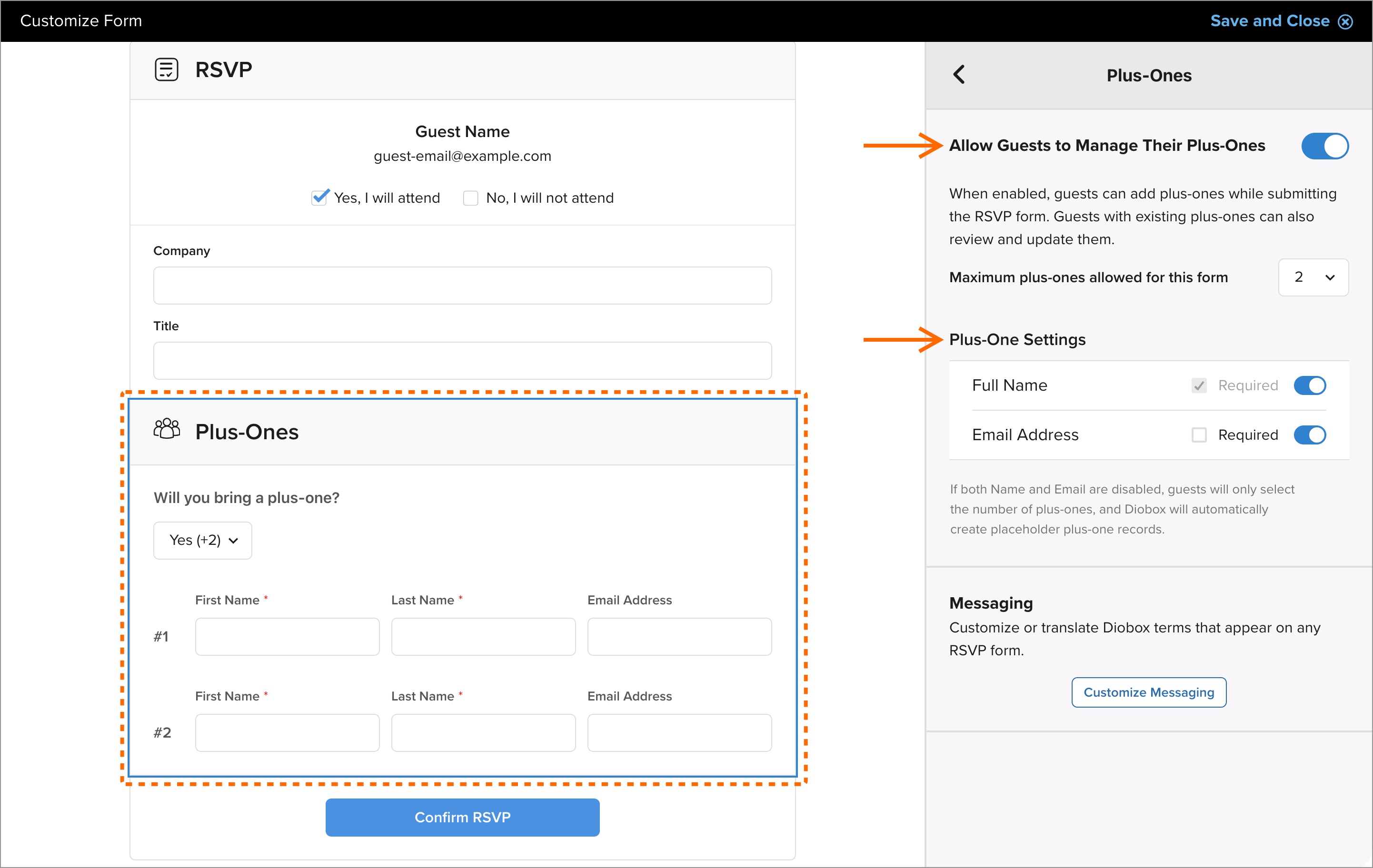Click guest-email@example.com text
This screenshot has width=1373, height=868.
(x=462, y=156)
